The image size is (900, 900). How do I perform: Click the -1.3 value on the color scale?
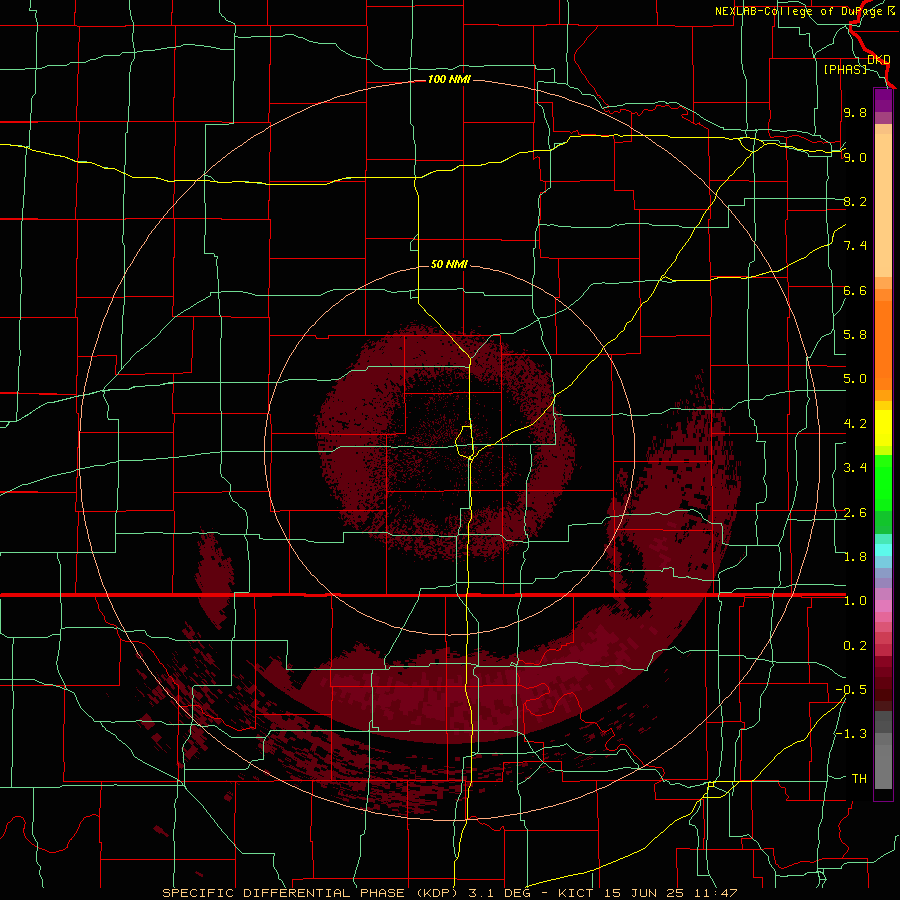pos(851,734)
